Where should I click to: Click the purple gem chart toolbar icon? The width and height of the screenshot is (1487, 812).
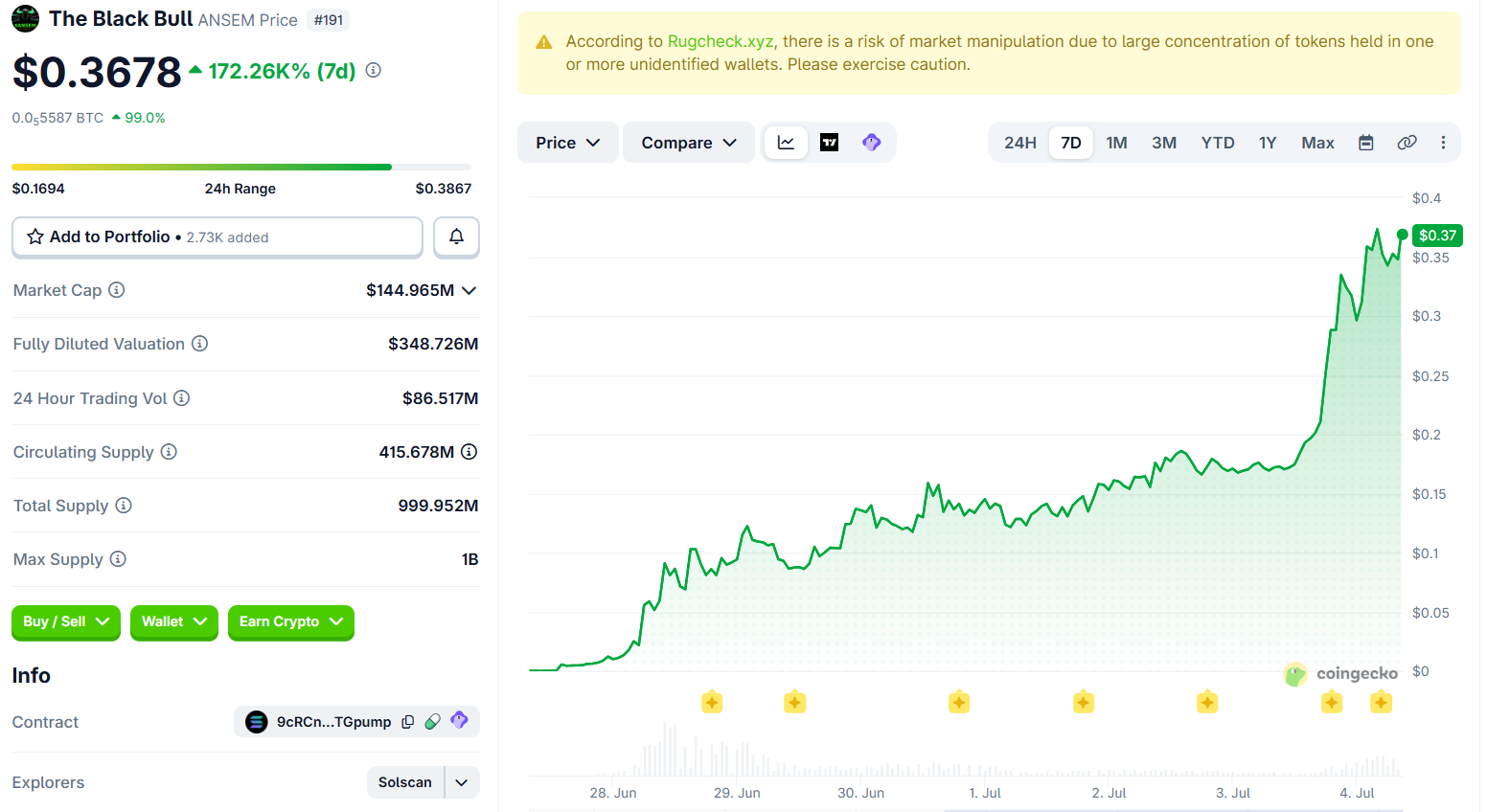coord(871,143)
